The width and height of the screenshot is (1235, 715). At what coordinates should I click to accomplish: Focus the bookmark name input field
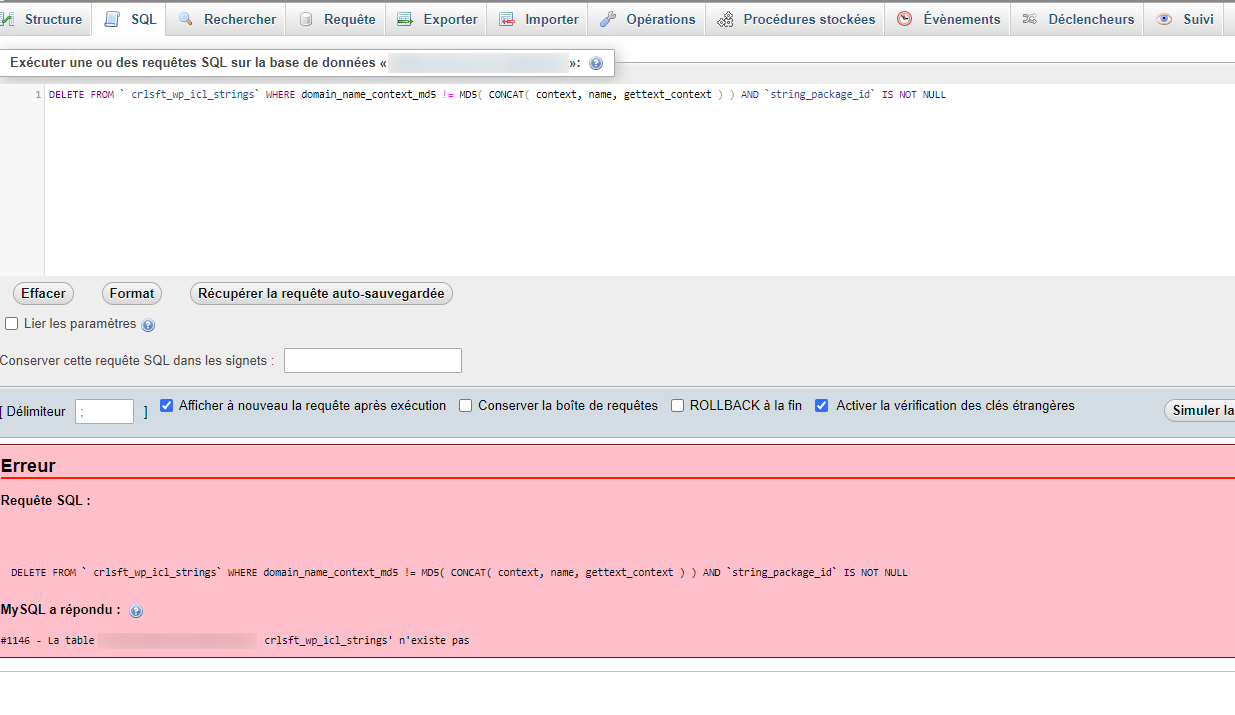(x=372, y=361)
